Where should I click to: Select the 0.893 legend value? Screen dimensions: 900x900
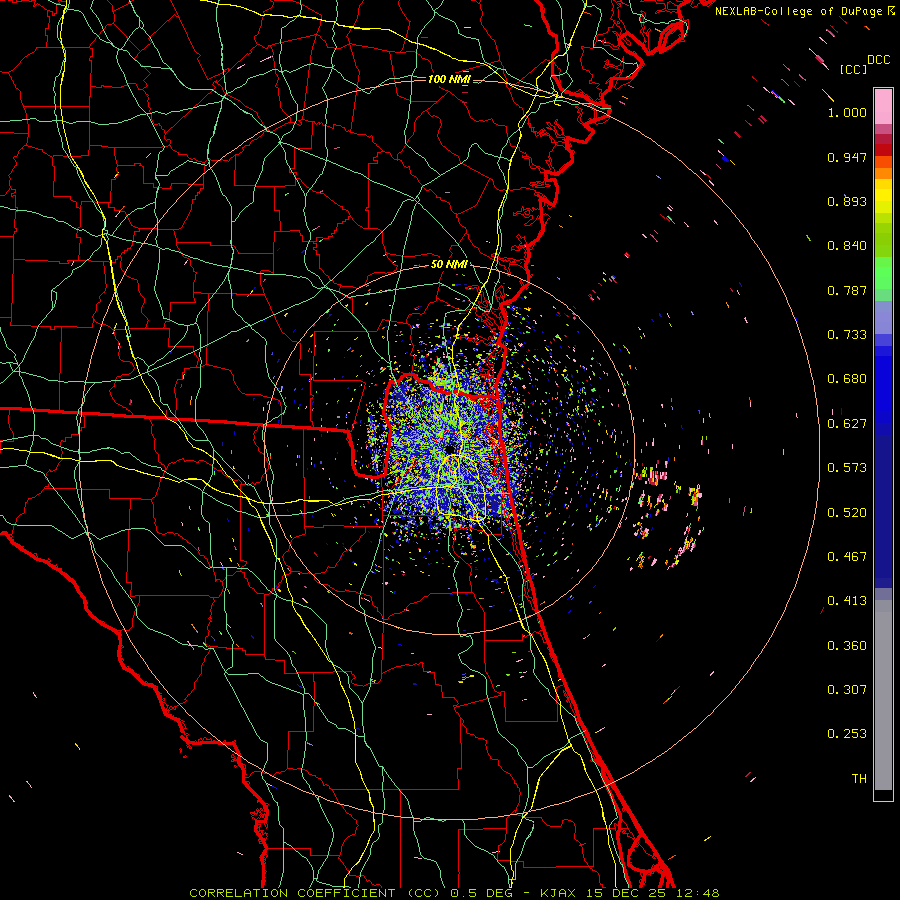pyautogui.click(x=847, y=201)
